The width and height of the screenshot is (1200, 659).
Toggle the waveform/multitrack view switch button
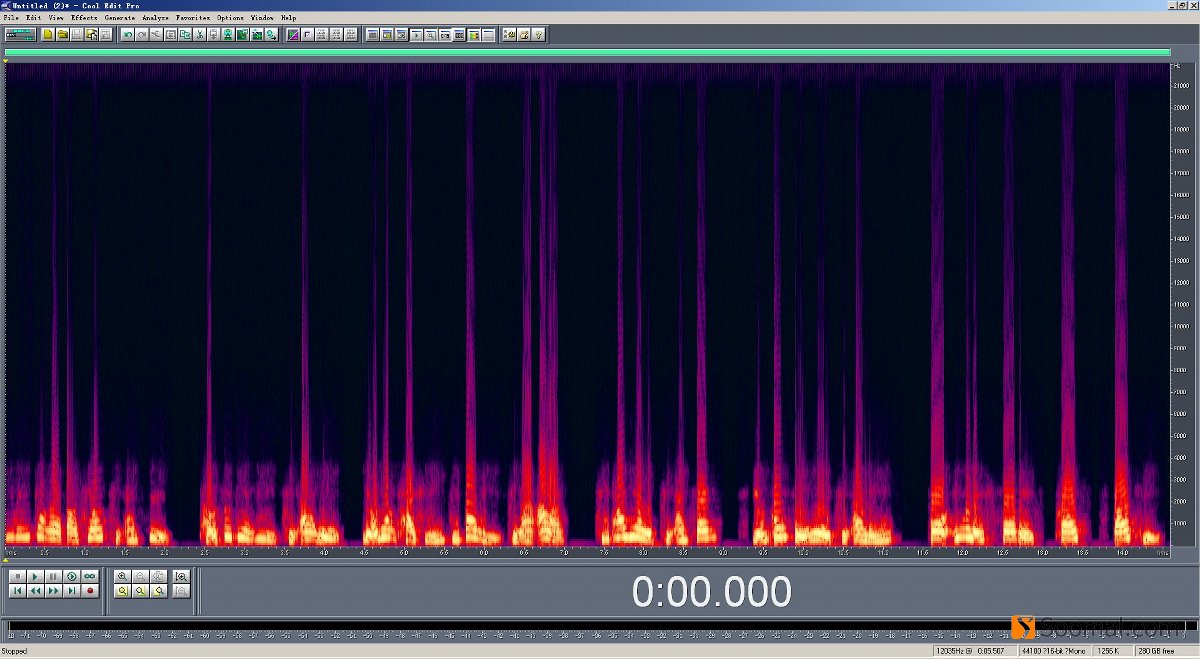click(x=20, y=35)
